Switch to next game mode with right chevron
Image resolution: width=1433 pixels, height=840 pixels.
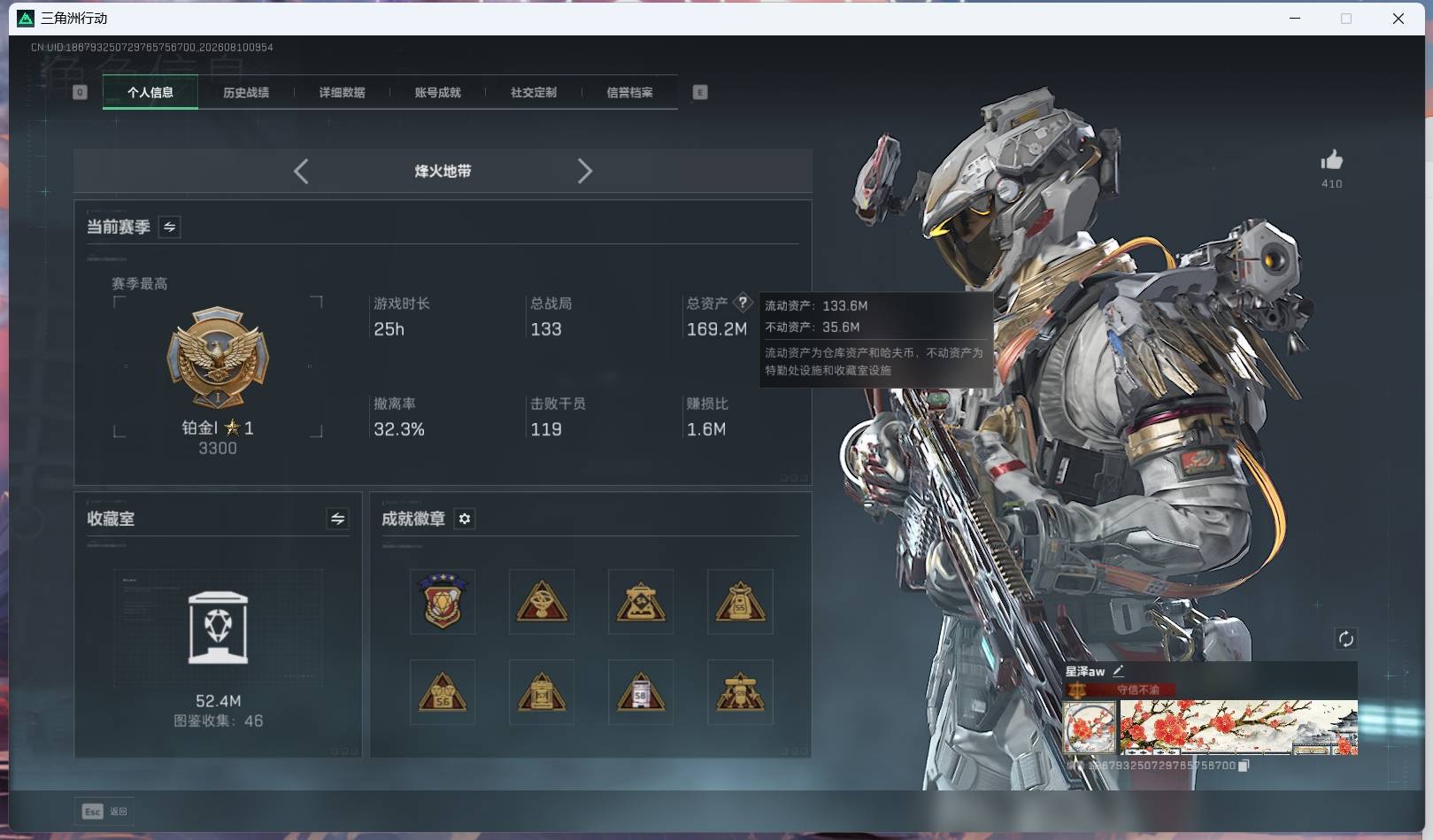[x=584, y=171]
